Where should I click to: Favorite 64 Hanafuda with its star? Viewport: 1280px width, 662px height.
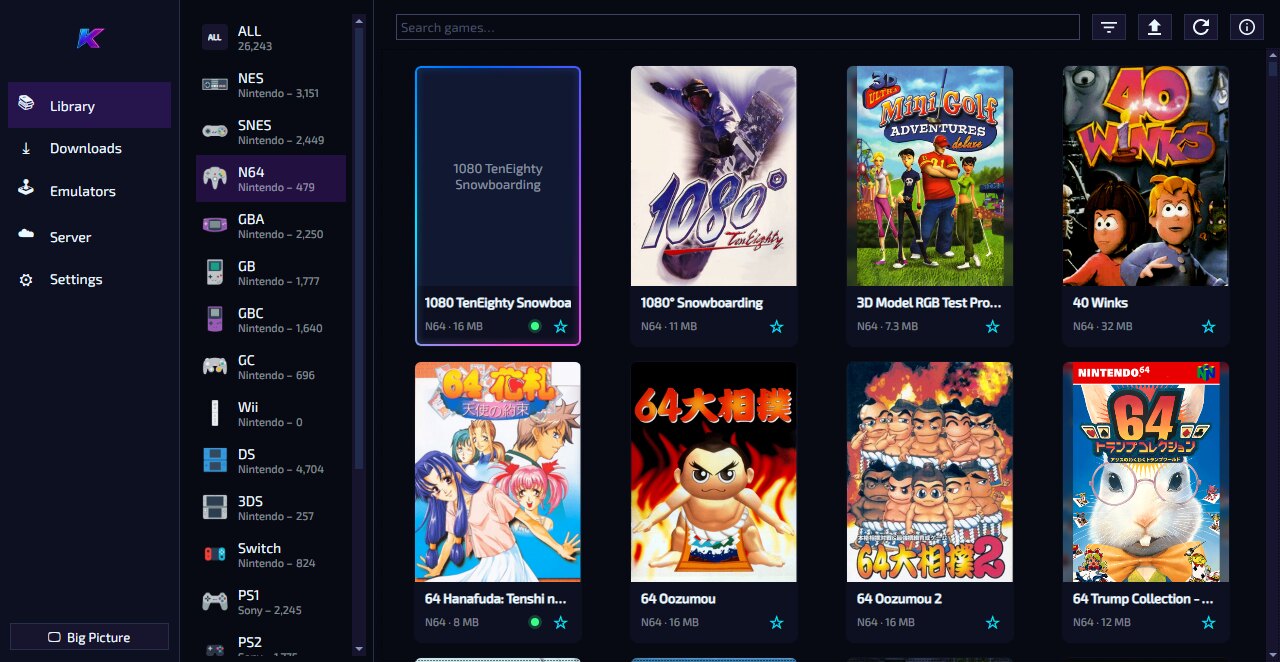(560, 622)
